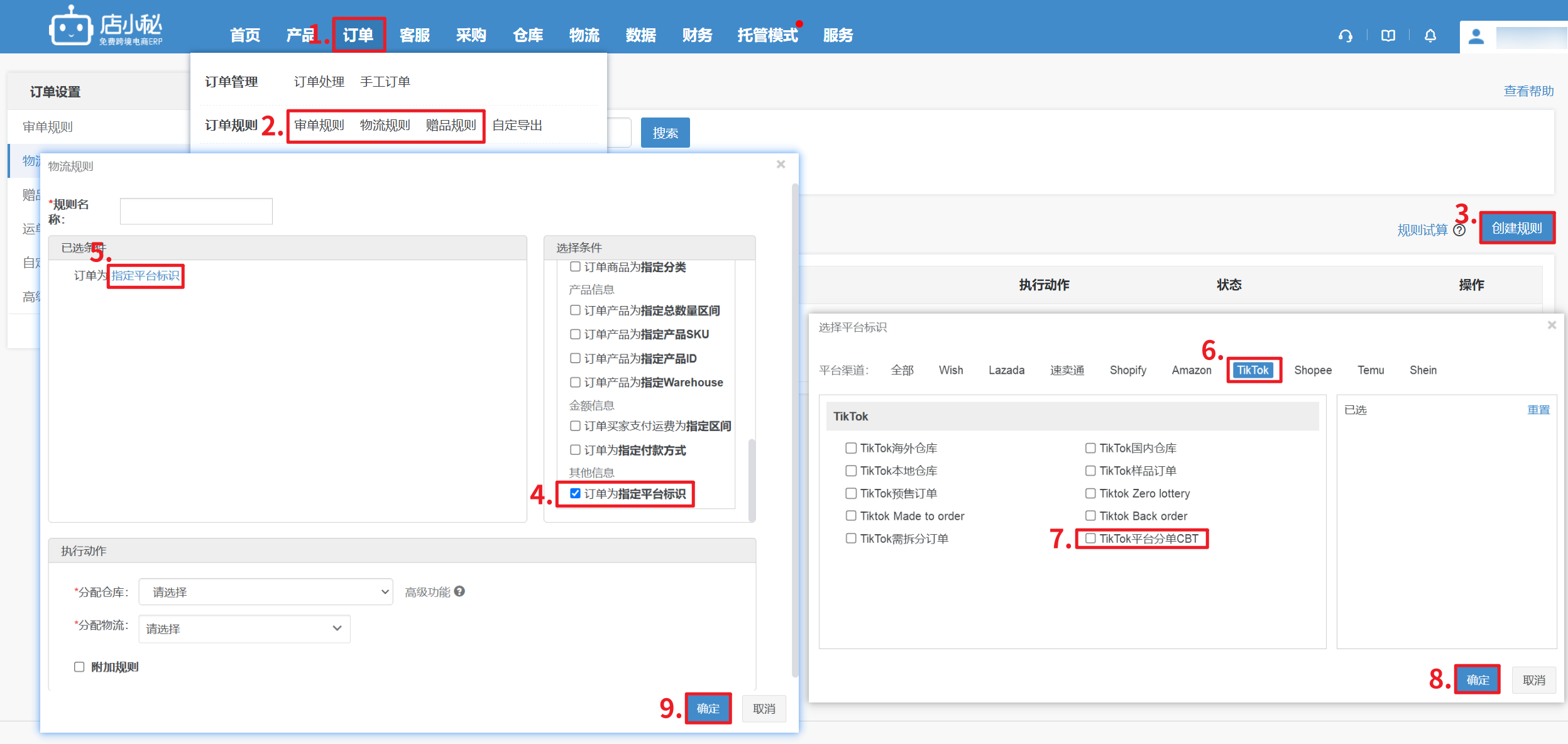Click the 创建规则 button
The height and width of the screenshot is (744, 1568).
pos(1516,228)
